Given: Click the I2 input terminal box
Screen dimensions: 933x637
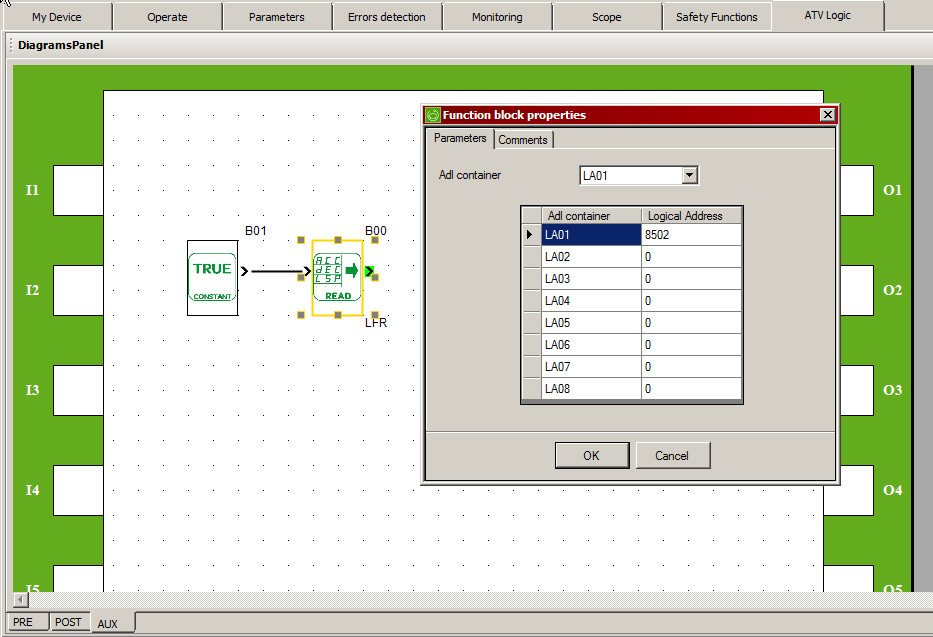Looking at the screenshot, I should pyautogui.click(x=79, y=290).
